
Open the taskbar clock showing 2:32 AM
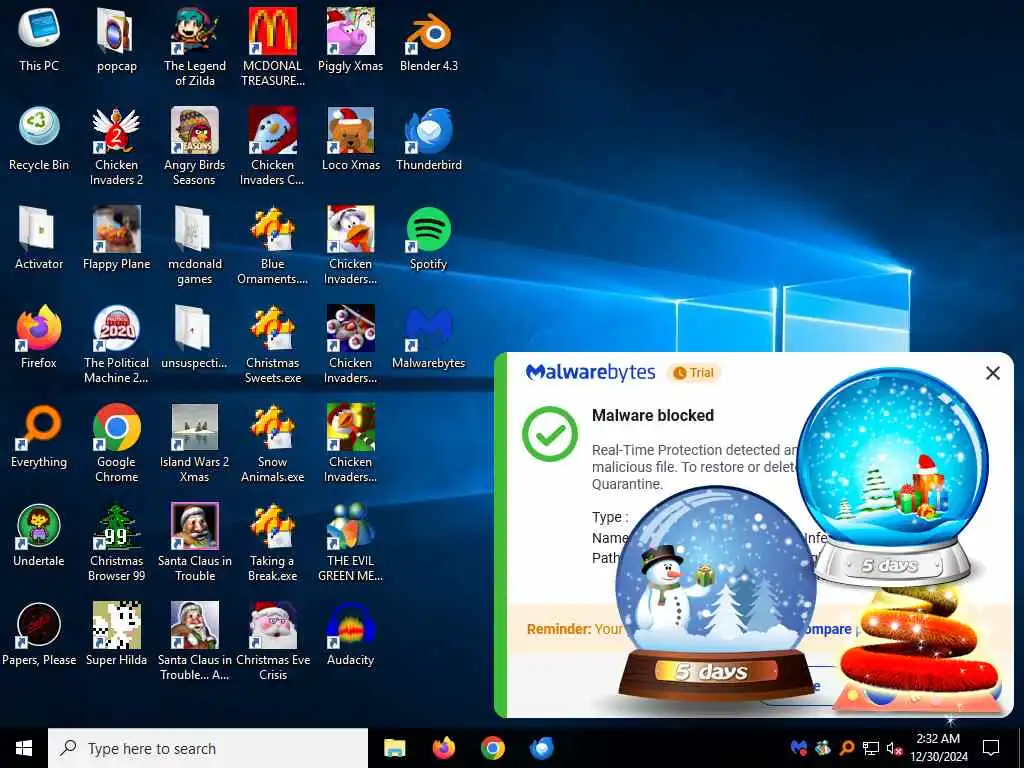tap(938, 748)
